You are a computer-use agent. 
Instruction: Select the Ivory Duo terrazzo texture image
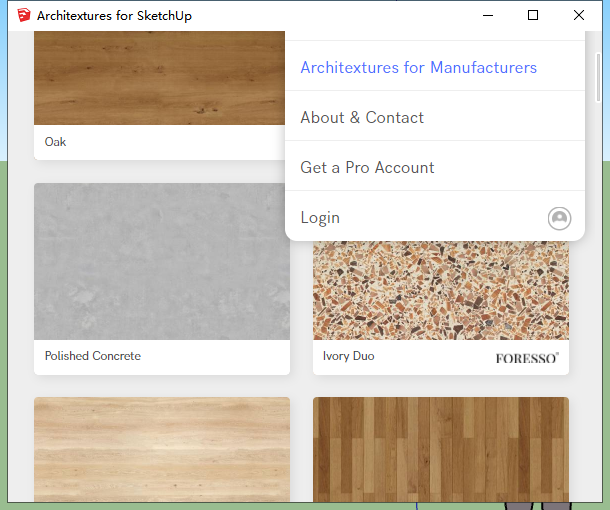[x=440, y=290]
